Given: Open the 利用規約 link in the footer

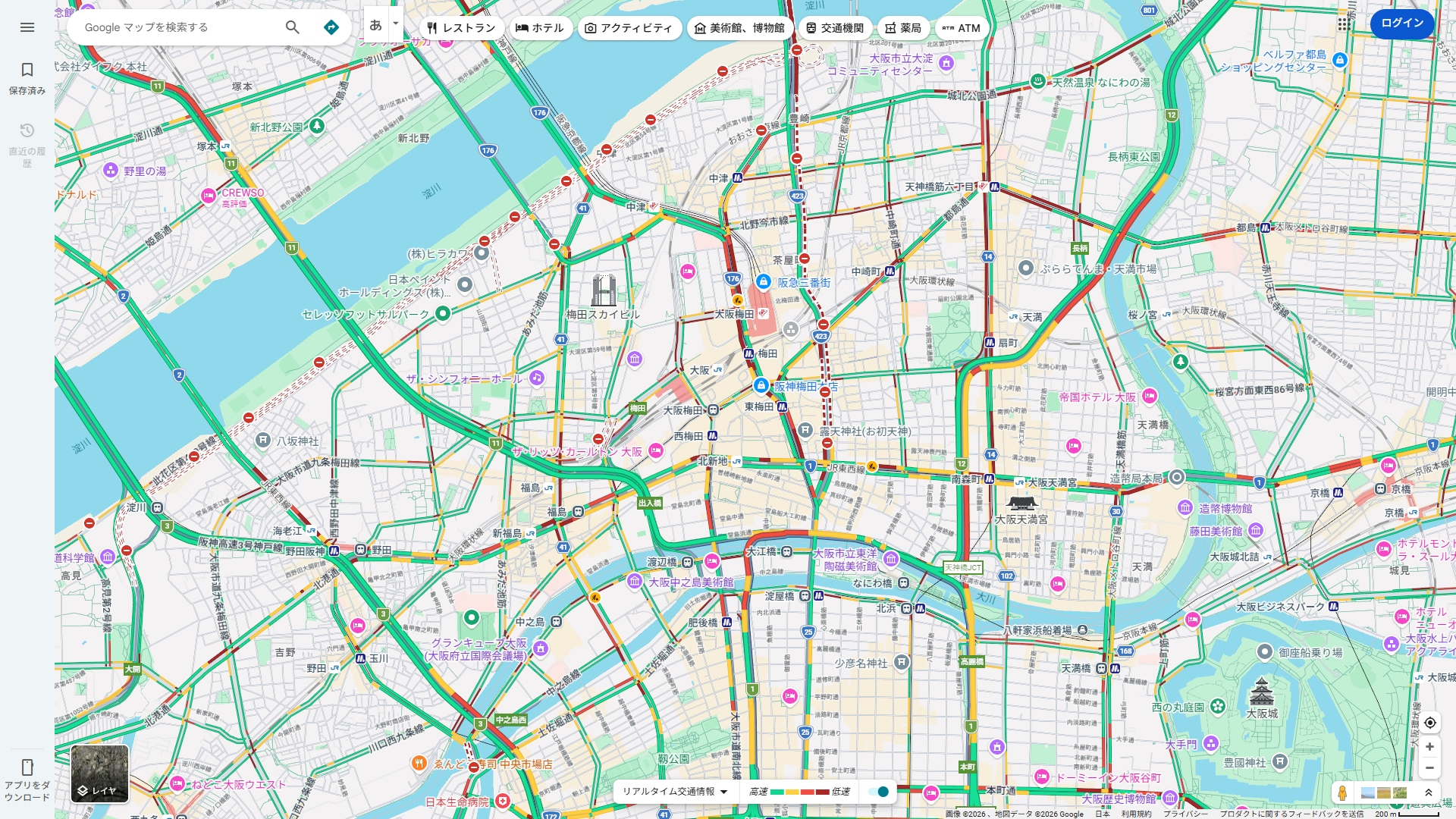Looking at the screenshot, I should [x=1136, y=814].
